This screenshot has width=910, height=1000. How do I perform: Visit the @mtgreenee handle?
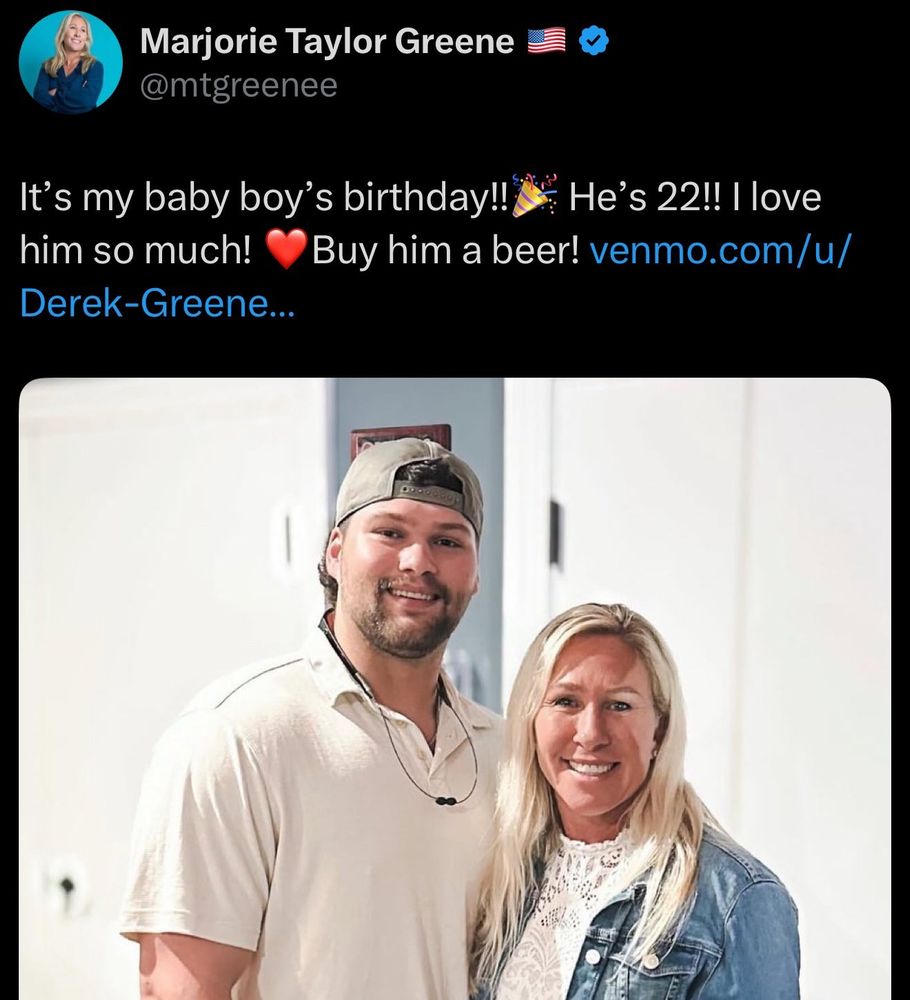coord(238,85)
